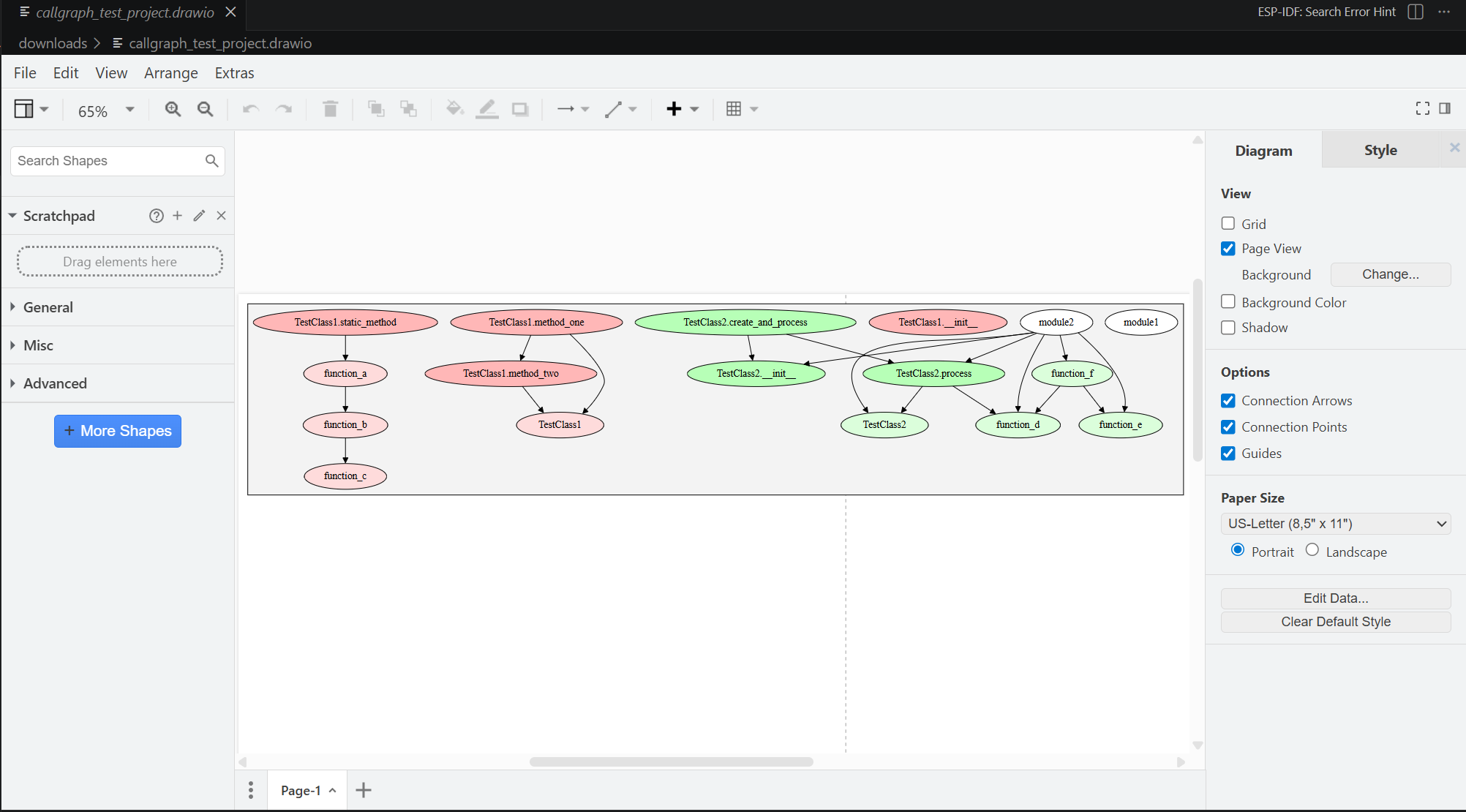
Task: Click inside the Search Shapes field
Action: [110, 161]
